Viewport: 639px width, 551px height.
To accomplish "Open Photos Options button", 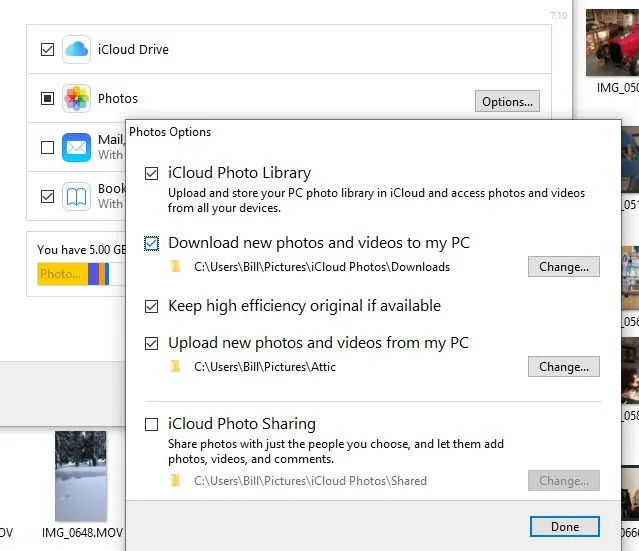I will (507, 101).
